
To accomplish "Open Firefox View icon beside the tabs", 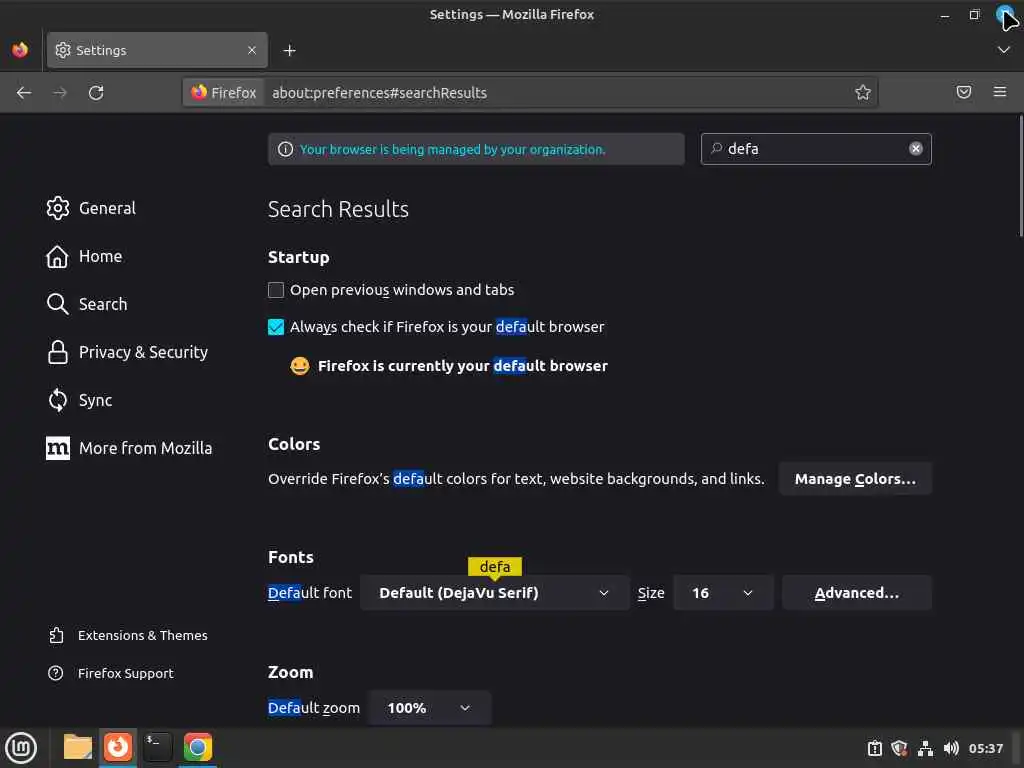I will pos(20,50).
